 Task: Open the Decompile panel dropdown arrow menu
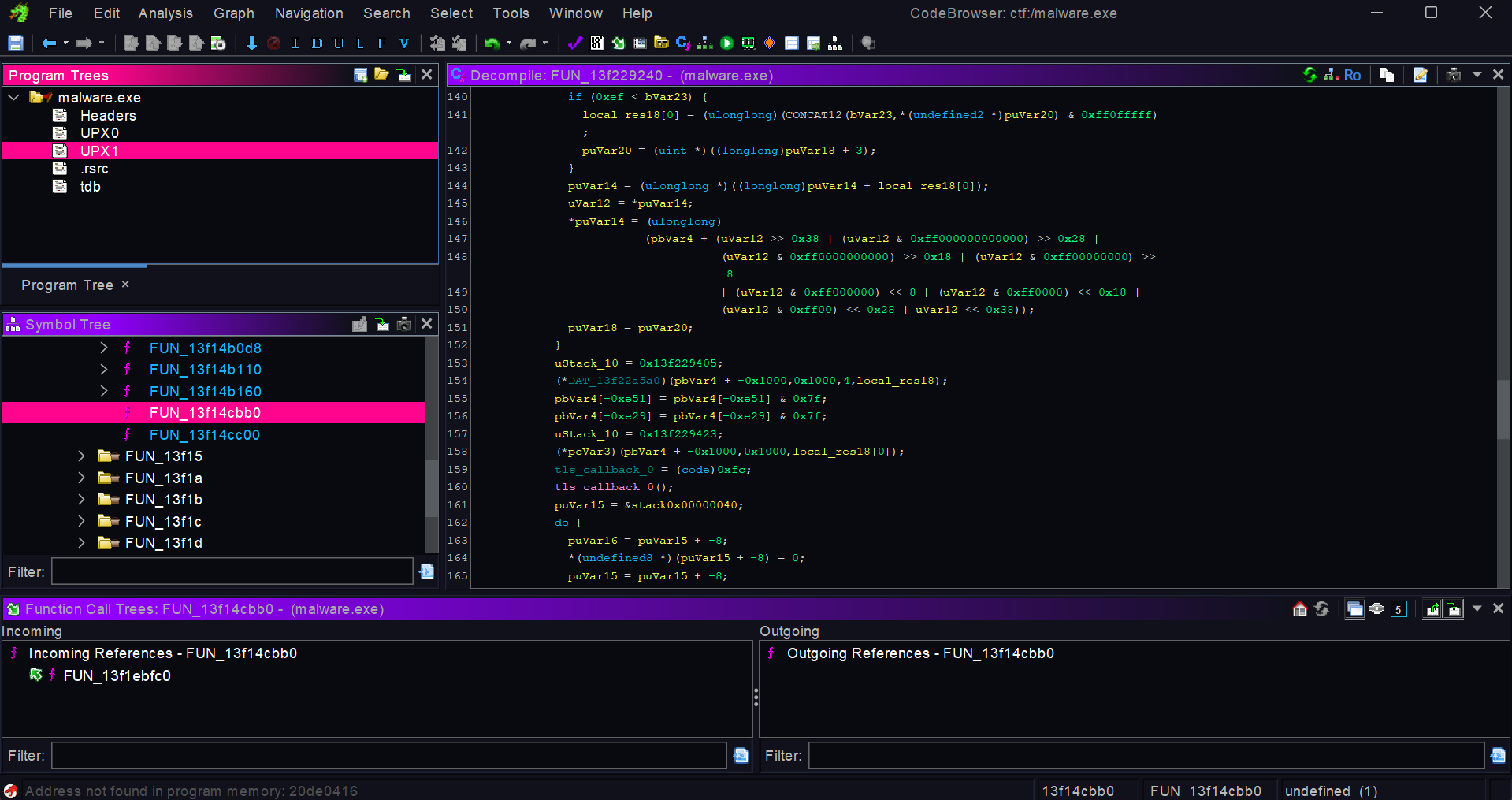tap(1477, 75)
